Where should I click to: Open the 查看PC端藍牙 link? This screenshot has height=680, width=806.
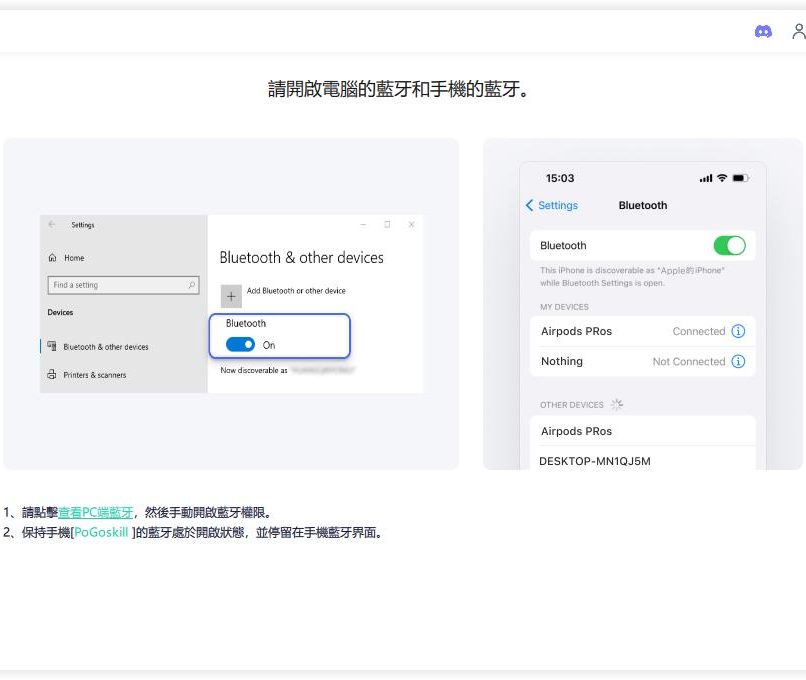pos(95,512)
